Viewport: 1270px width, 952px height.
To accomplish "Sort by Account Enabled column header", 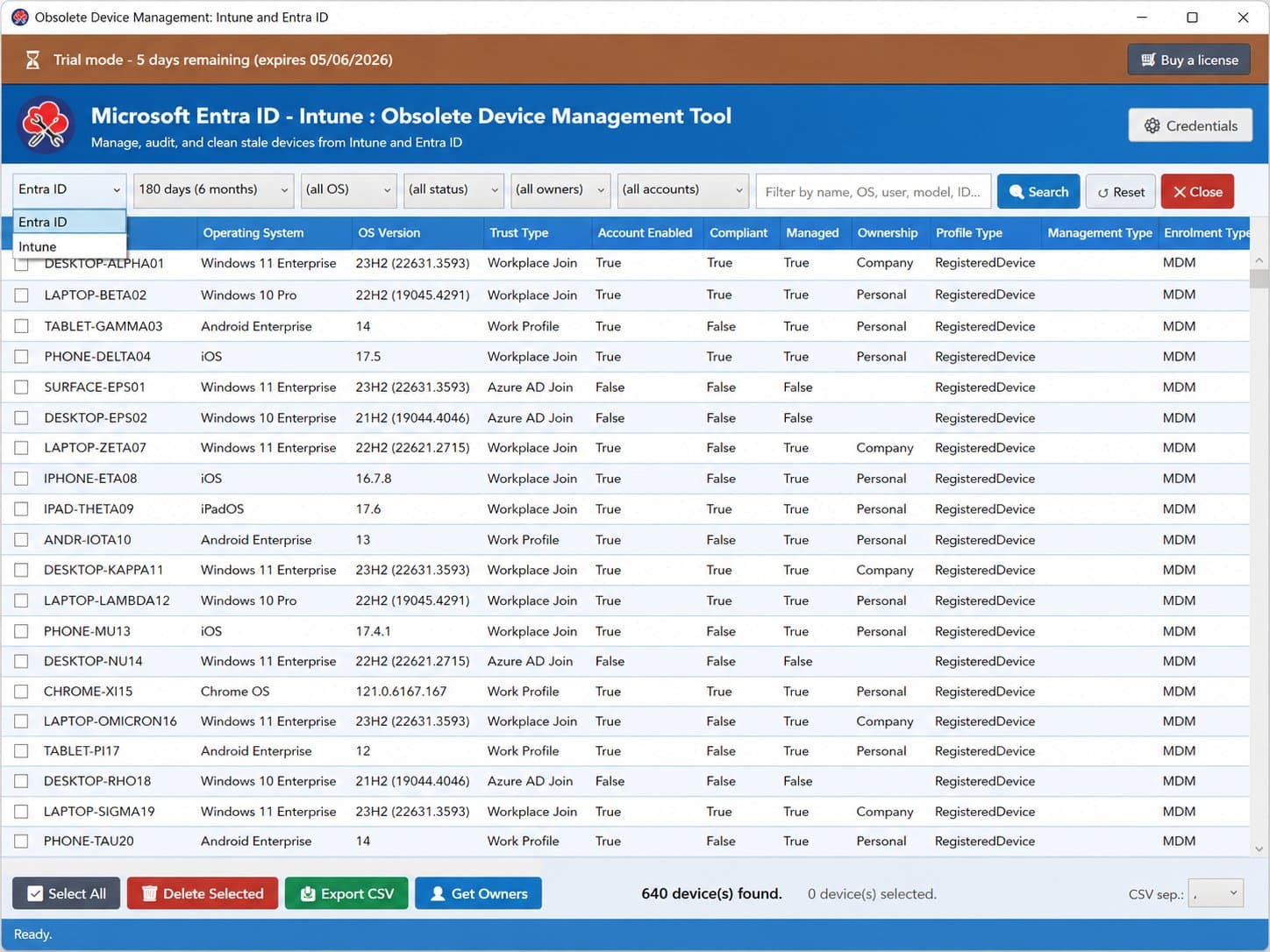I will (646, 232).
